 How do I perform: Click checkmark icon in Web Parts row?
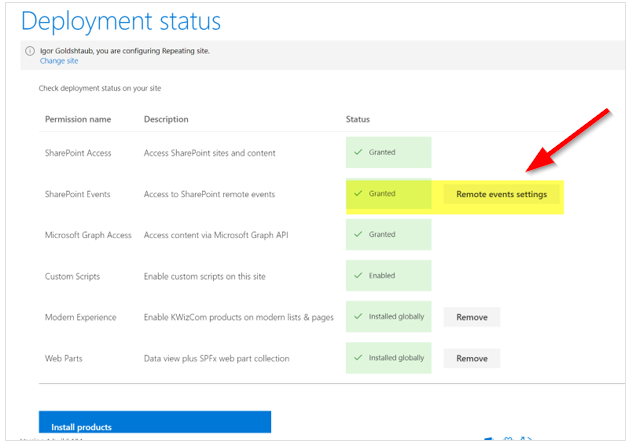pyautogui.click(x=358, y=358)
